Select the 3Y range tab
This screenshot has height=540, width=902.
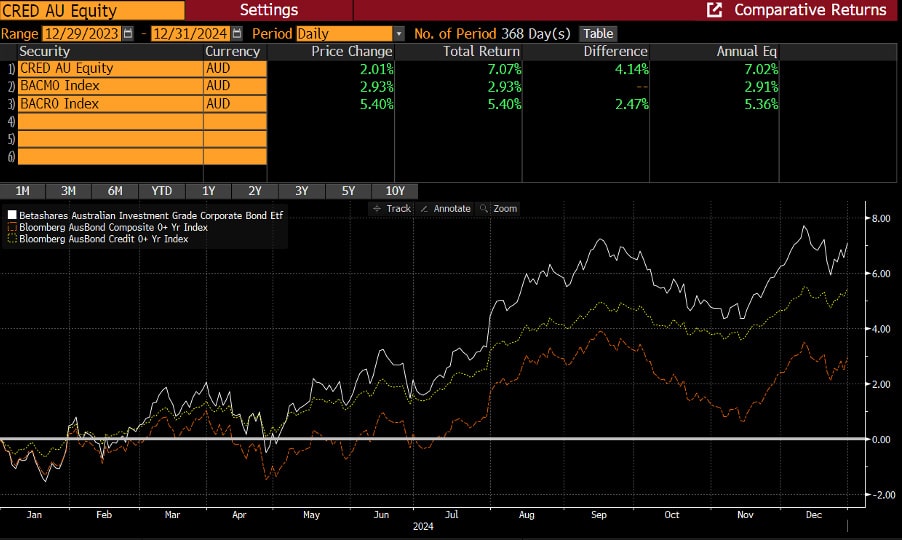pyautogui.click(x=301, y=191)
